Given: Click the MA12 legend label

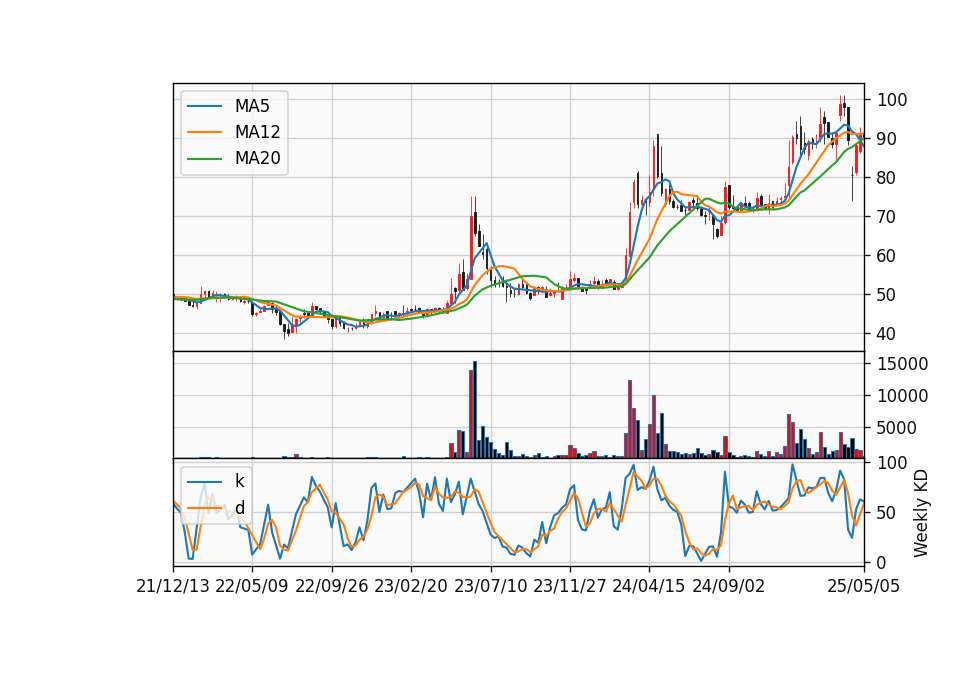Looking at the screenshot, I should point(257,132).
